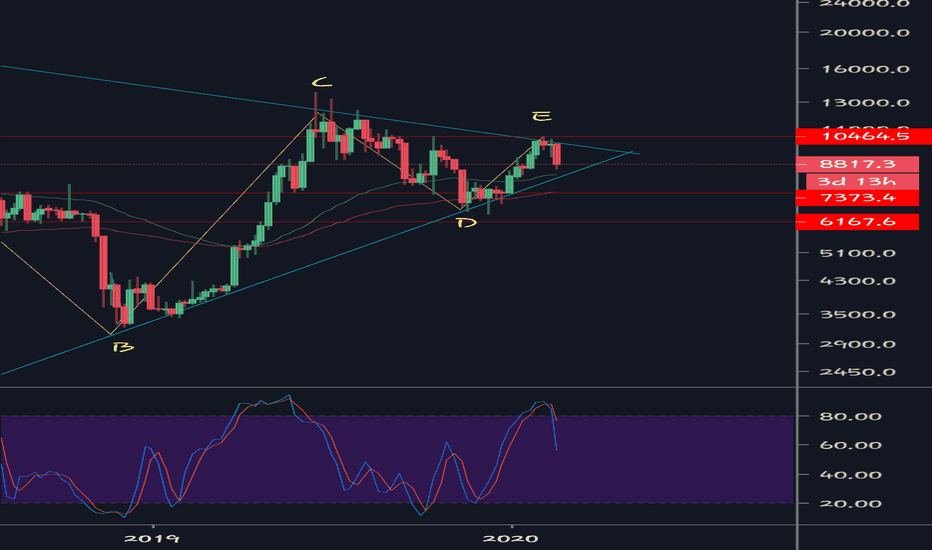Viewport: 932px width, 550px height.
Task: Click the 8817.3 current price label
Action: 857,164
